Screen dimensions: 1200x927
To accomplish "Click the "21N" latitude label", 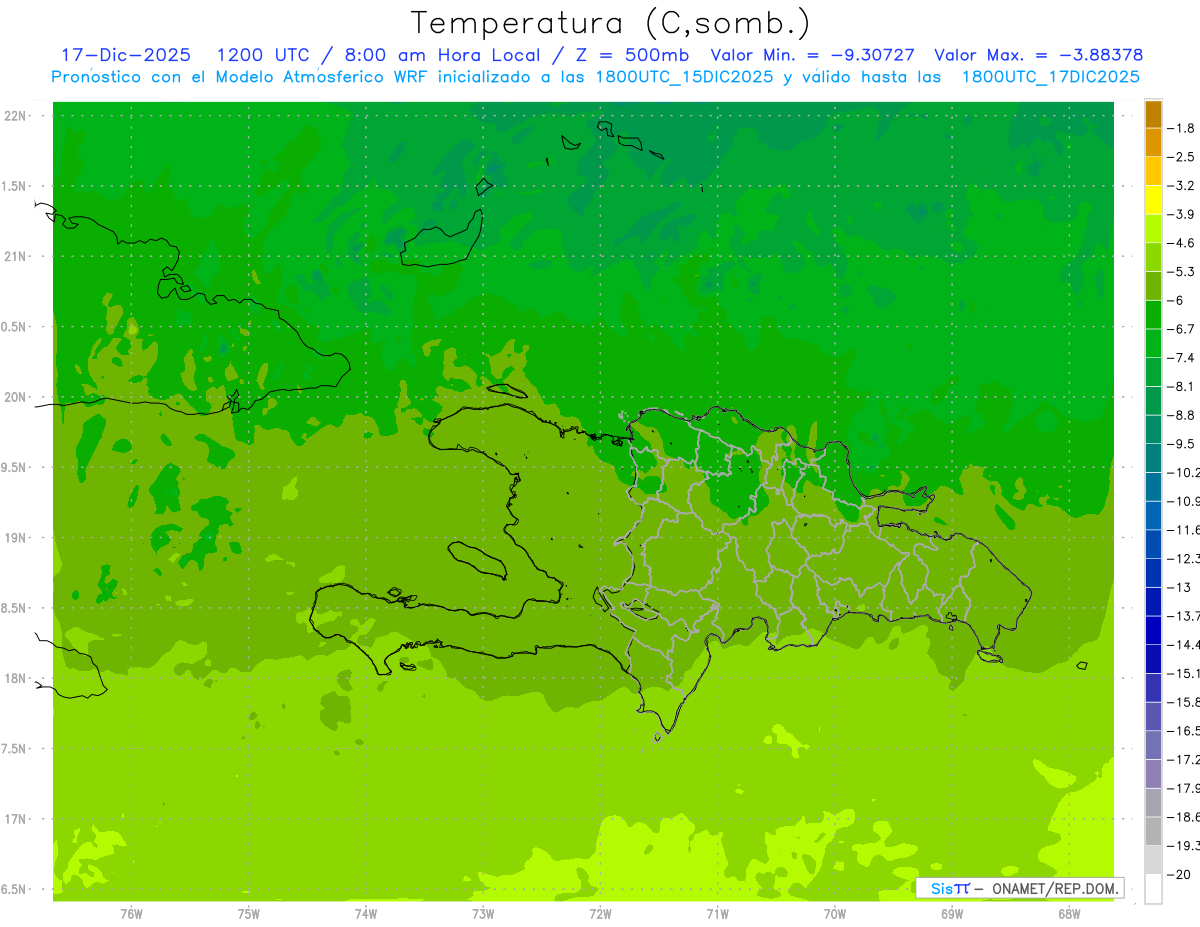I will pos(17,256).
